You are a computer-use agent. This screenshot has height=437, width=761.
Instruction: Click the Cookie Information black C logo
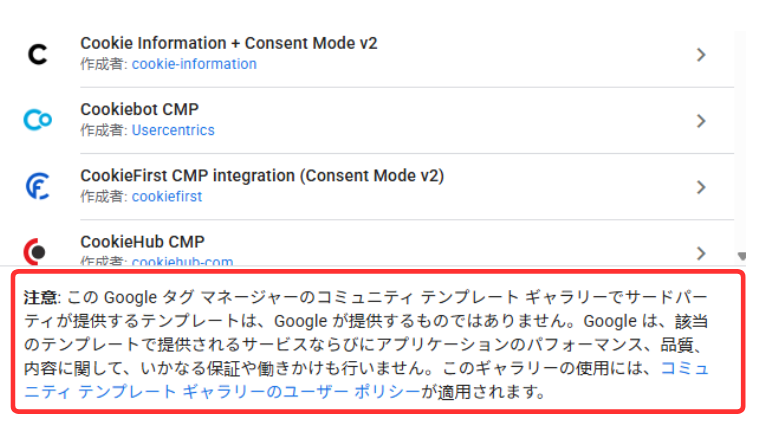[x=37, y=54]
